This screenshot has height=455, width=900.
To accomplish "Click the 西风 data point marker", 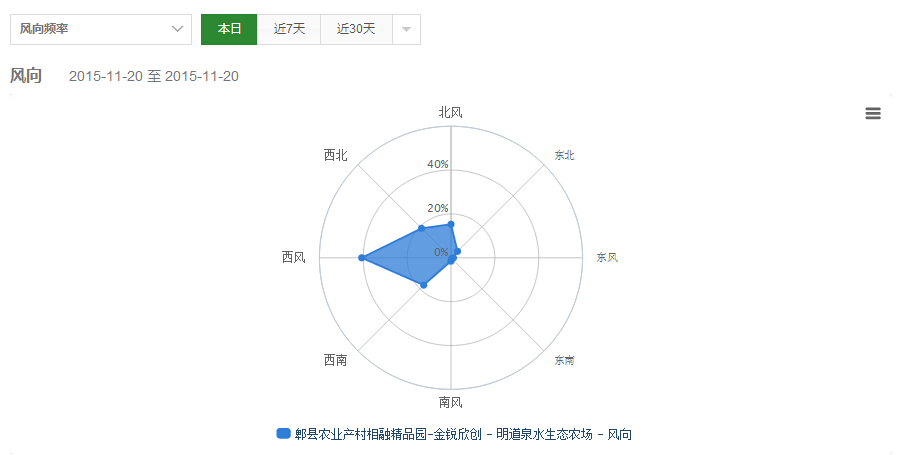I will [361, 258].
